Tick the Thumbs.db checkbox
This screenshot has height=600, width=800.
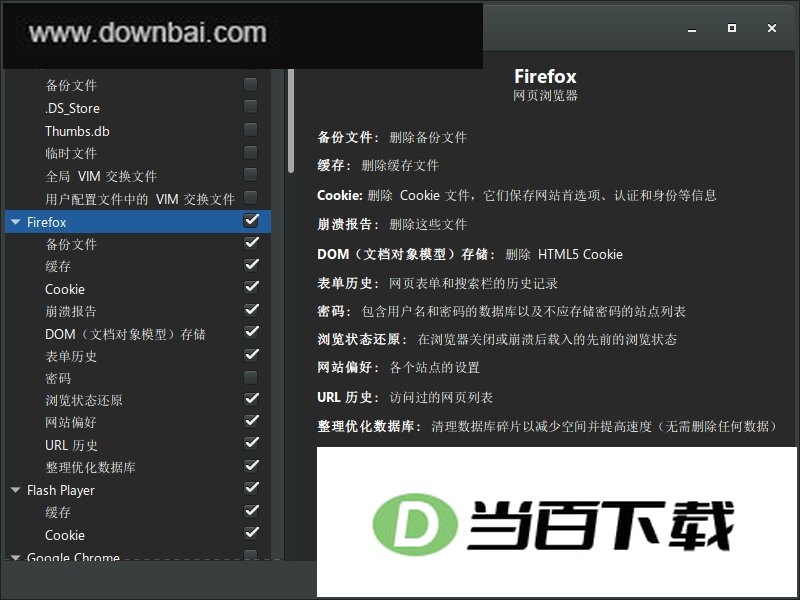pos(250,130)
